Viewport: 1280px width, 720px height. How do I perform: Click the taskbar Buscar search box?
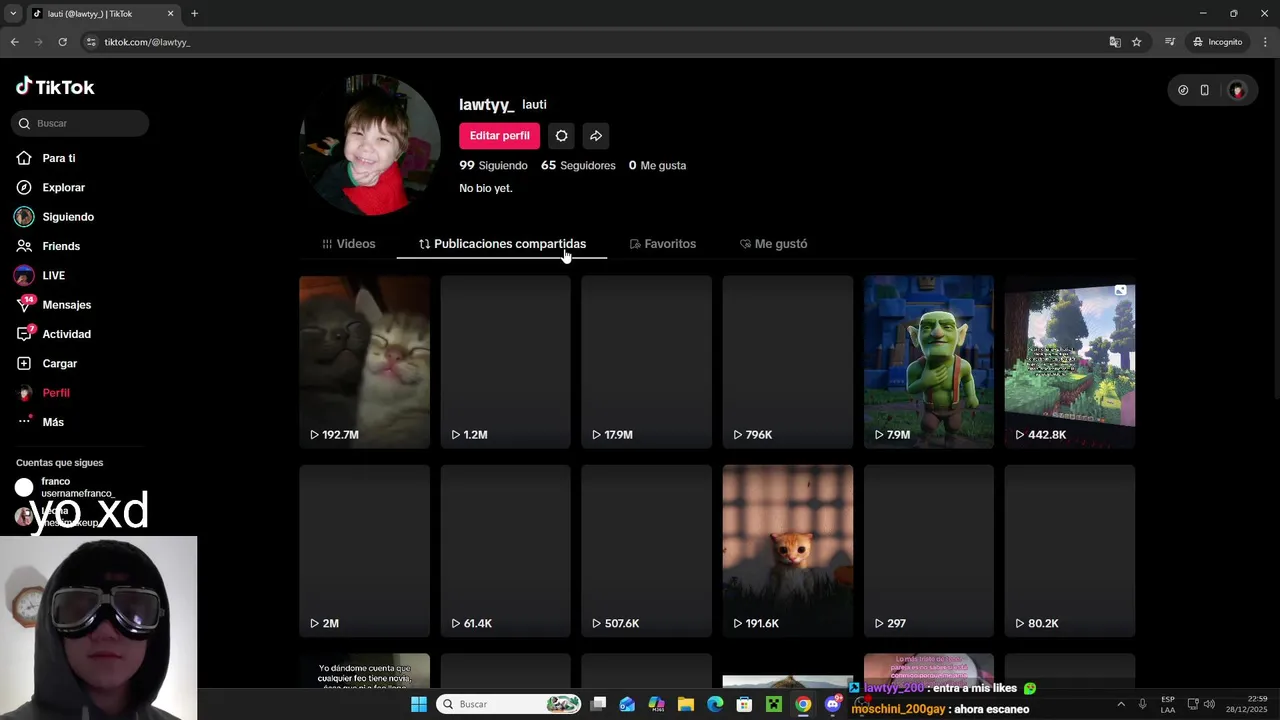(x=510, y=704)
